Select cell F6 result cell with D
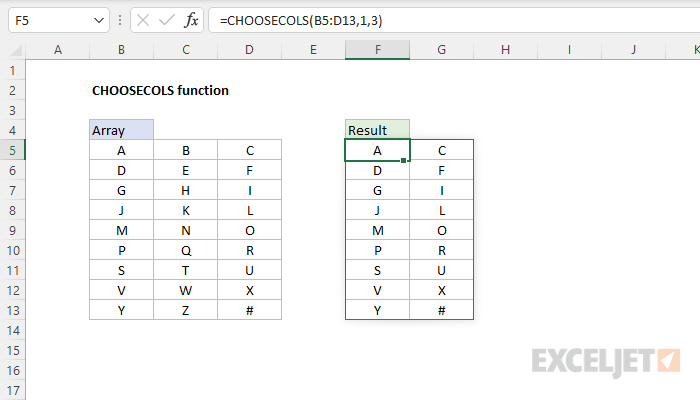700x400 pixels. pos(377,171)
